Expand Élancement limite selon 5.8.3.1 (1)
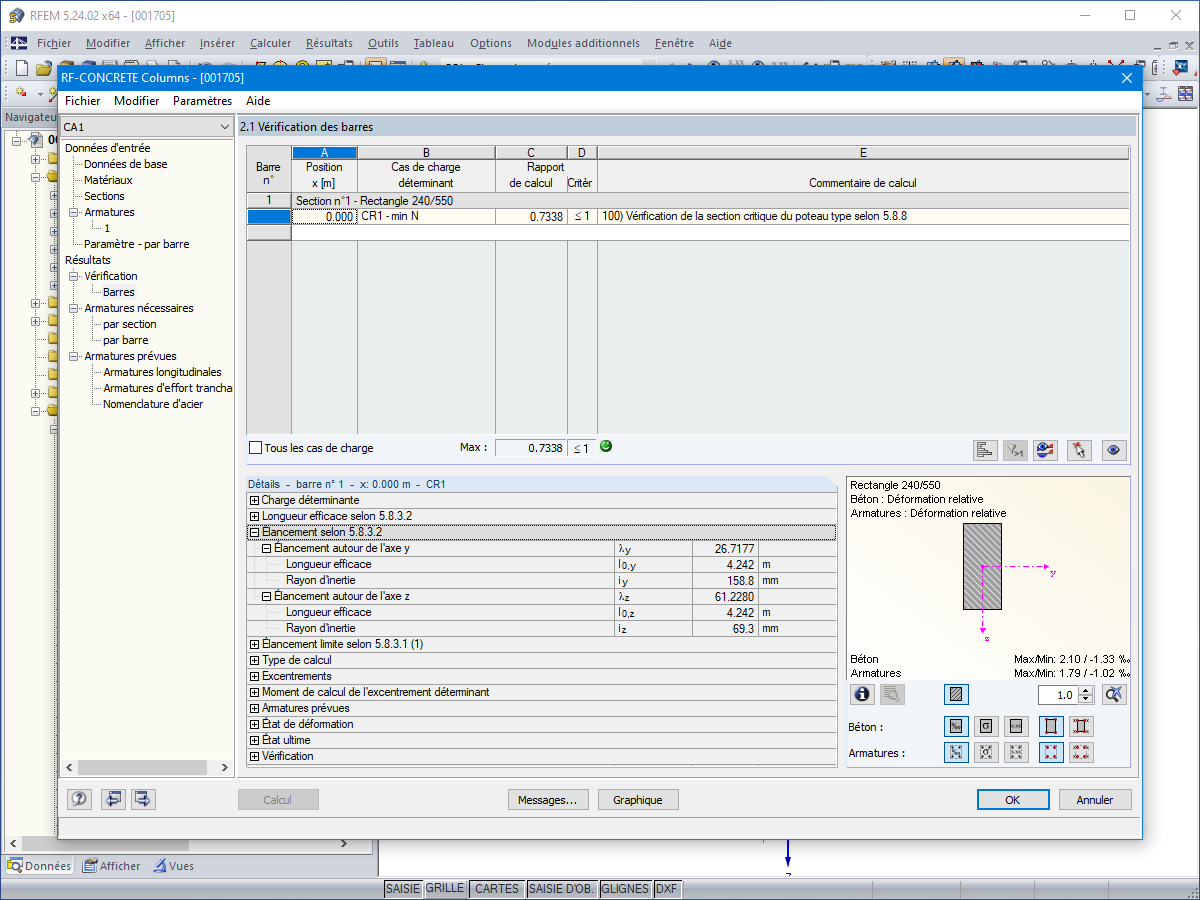1200x900 pixels. pyautogui.click(x=254, y=644)
